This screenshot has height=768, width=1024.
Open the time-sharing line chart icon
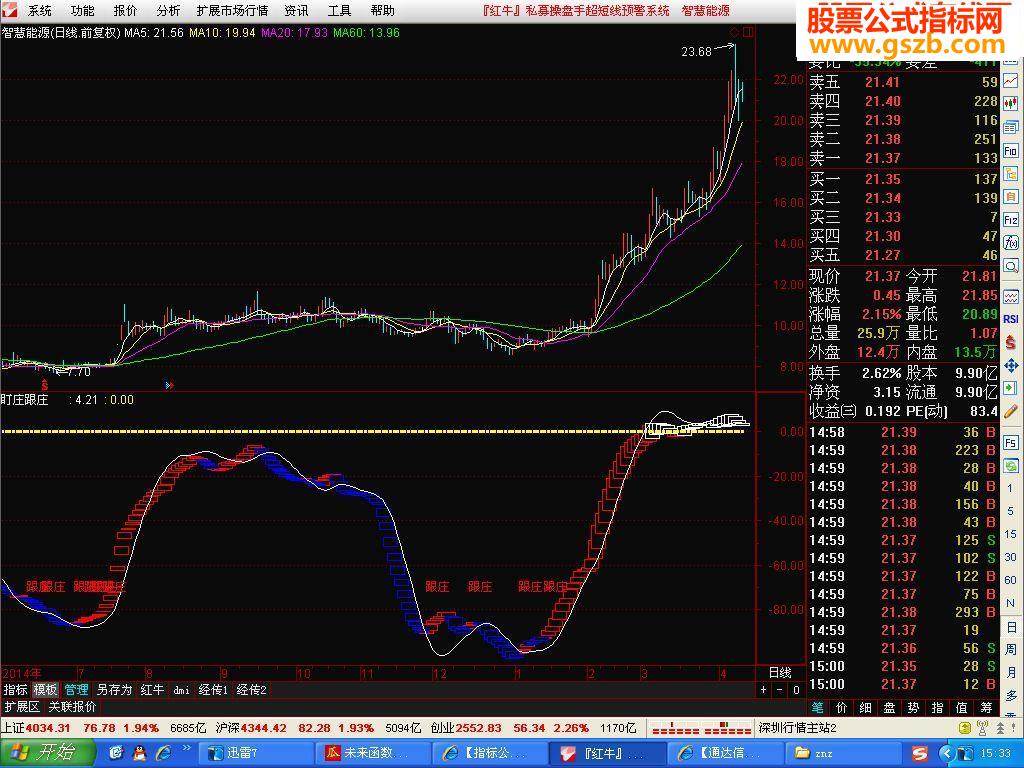point(1010,81)
